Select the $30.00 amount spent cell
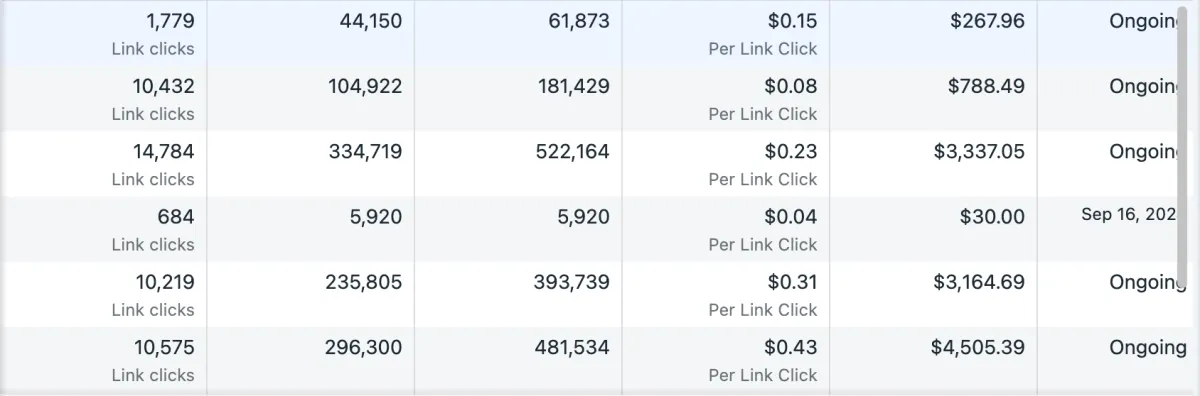The image size is (1200, 396). pos(933,229)
